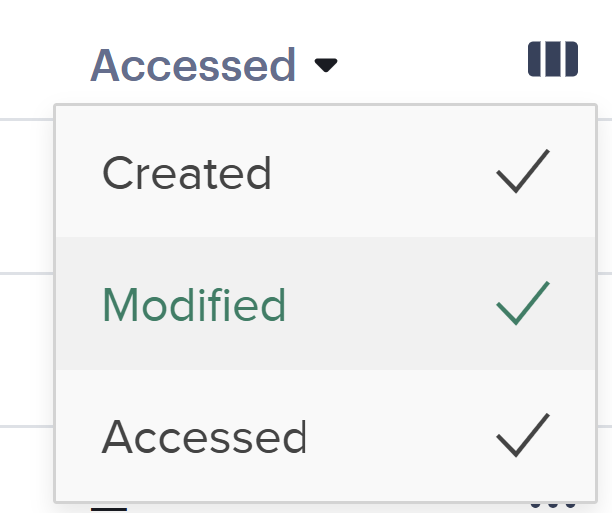Click the green checkmark beside Modified

[522, 304]
